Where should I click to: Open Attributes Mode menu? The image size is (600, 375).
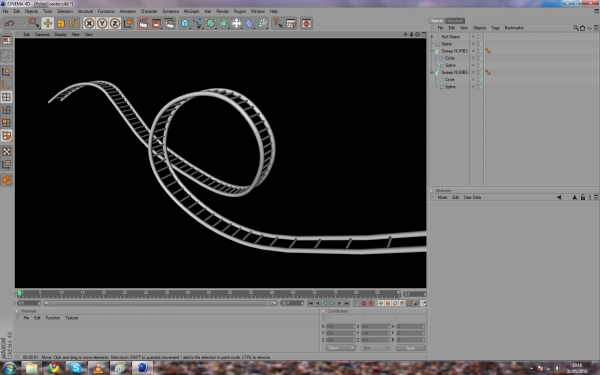[x=442, y=197]
